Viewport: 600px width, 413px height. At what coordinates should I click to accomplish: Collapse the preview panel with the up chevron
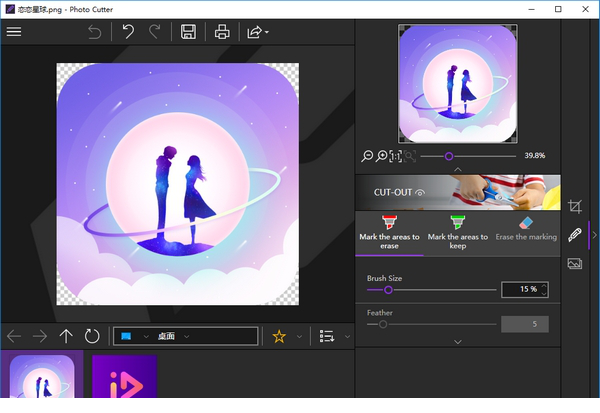coord(458,169)
